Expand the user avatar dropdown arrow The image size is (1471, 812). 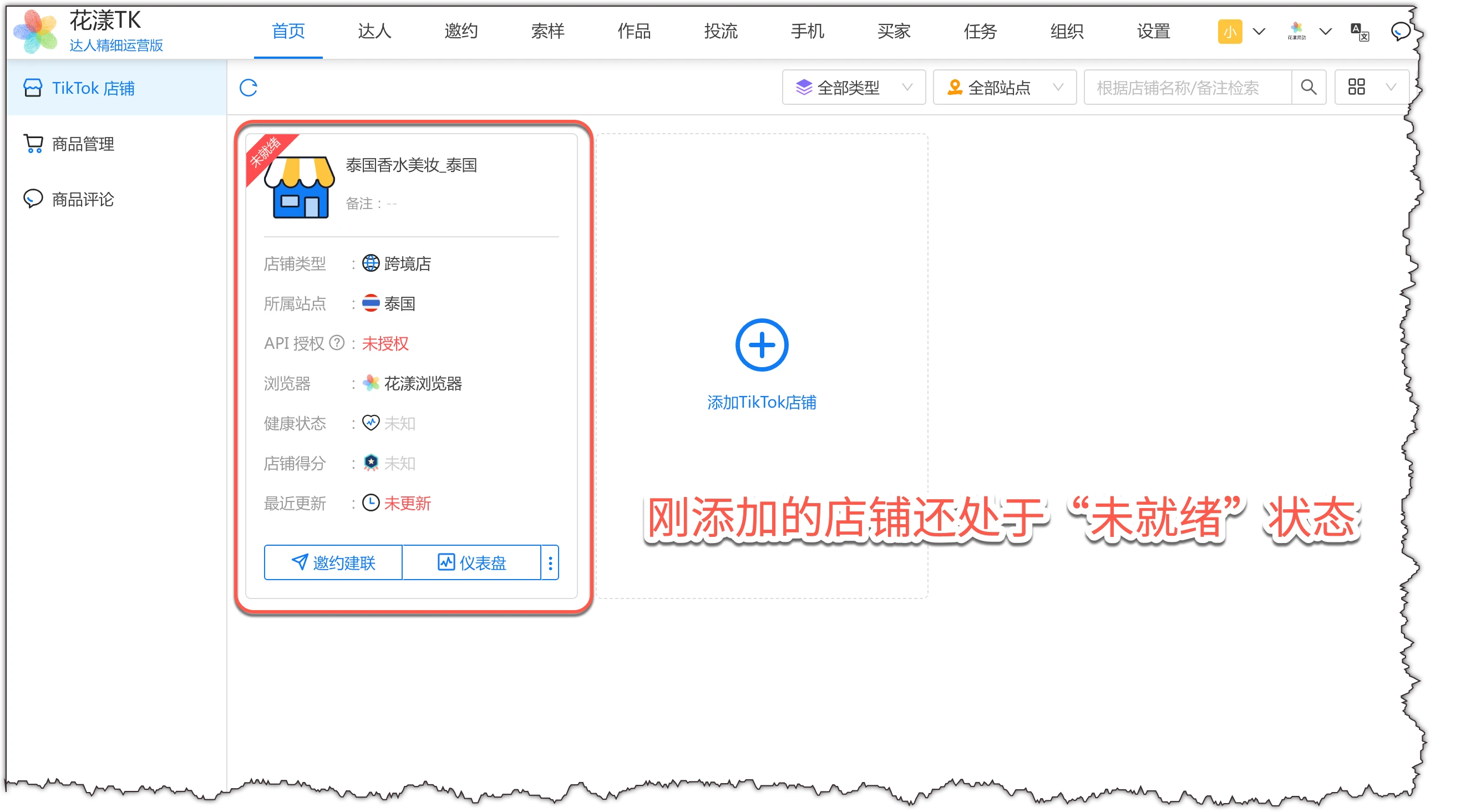[1259, 32]
